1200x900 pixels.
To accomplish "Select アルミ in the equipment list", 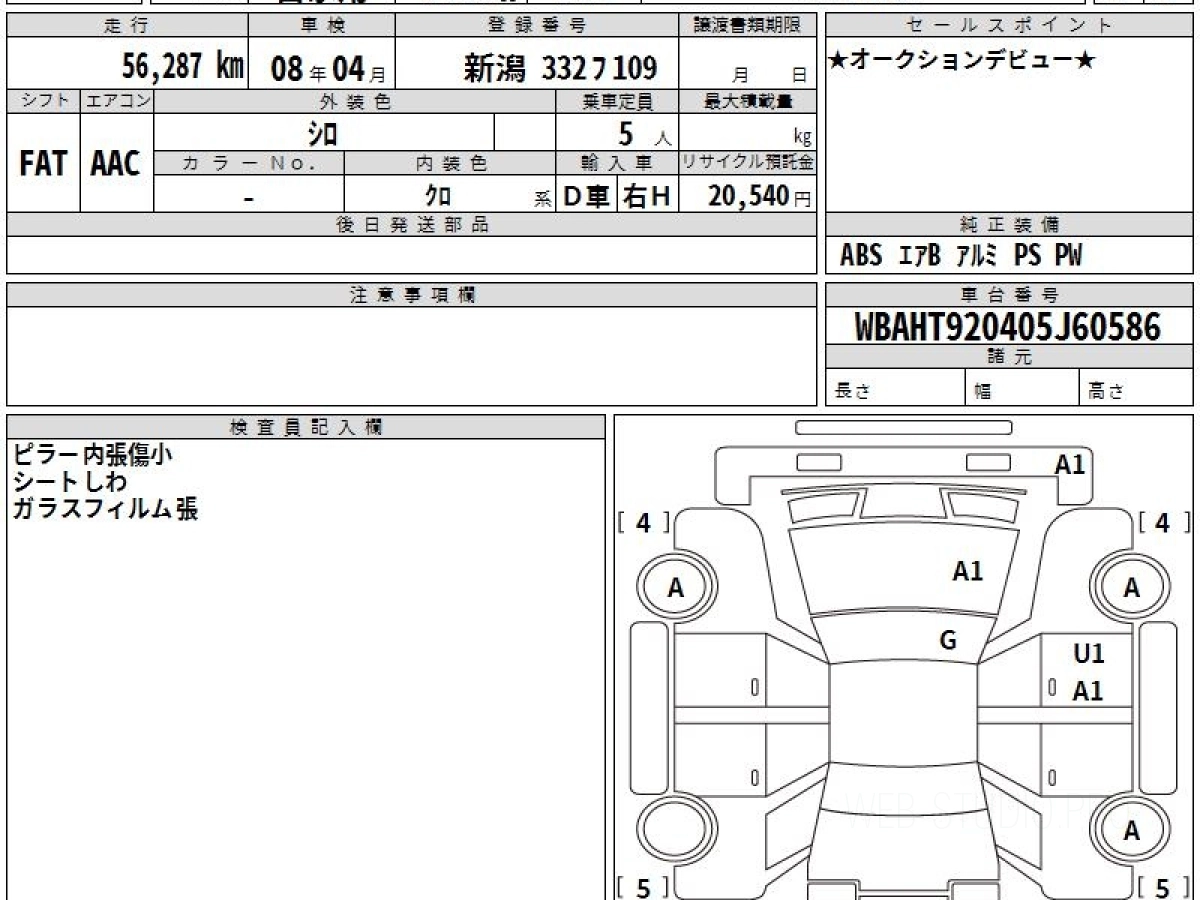I will coord(977,256).
